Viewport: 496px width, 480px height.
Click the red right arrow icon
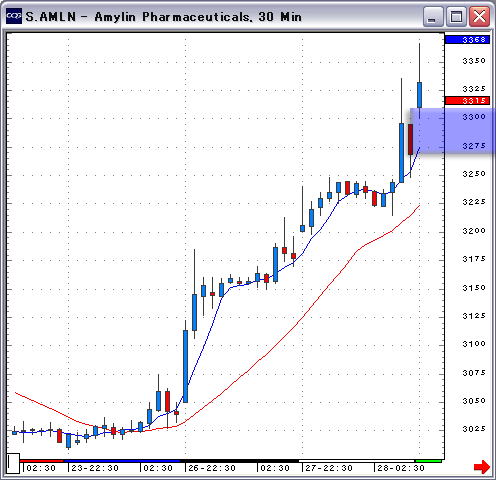482,467
